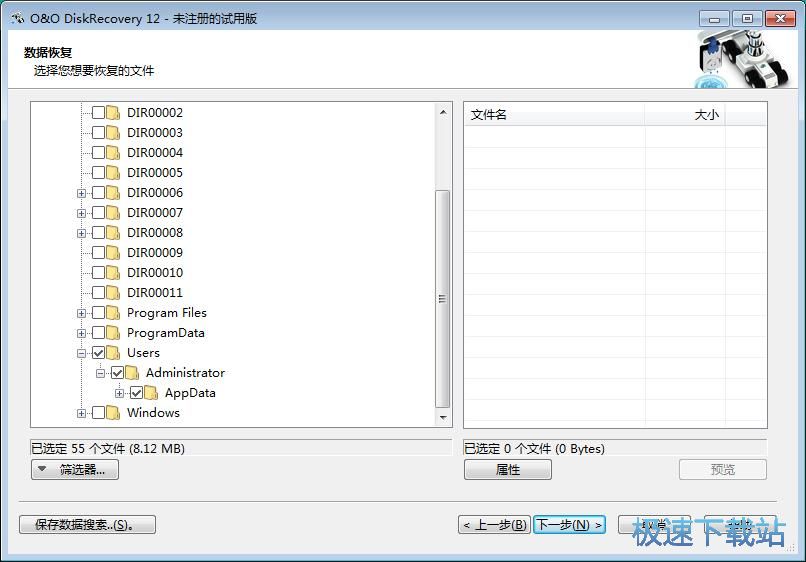Go back with 上一步(B) button
Image resolution: width=806 pixels, height=562 pixels.
[x=494, y=524]
